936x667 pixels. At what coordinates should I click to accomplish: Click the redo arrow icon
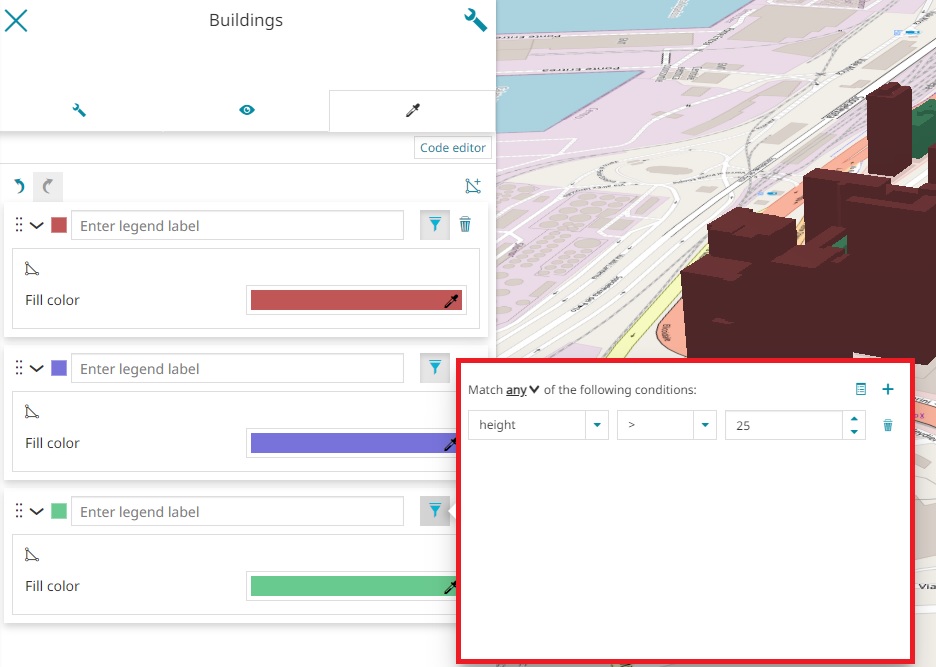(x=47, y=186)
